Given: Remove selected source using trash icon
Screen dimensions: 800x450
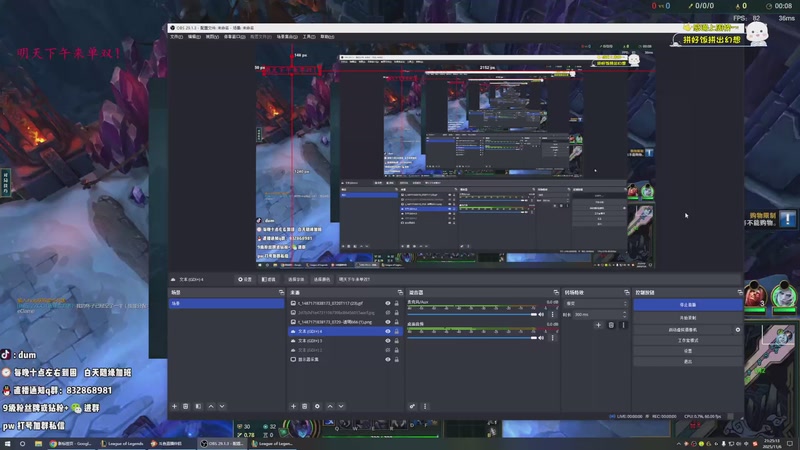Looking at the screenshot, I should pos(305,406).
